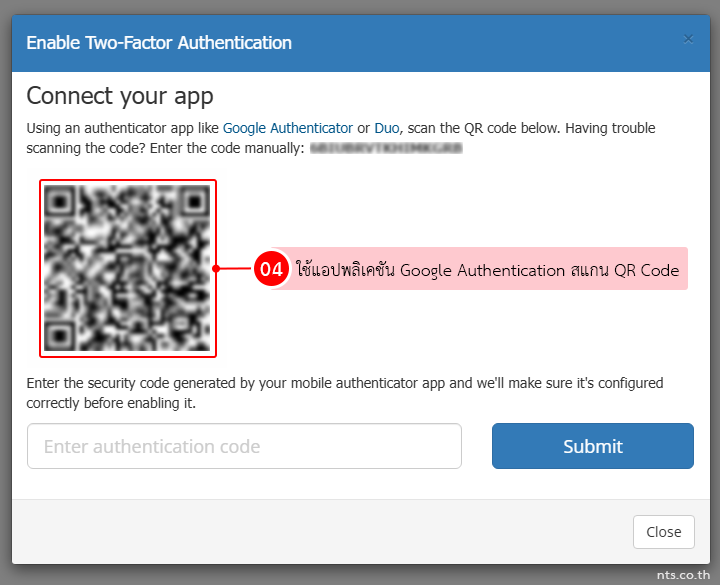Click the security code instruction paragraph
This screenshot has height=585, width=720.
coord(344,393)
